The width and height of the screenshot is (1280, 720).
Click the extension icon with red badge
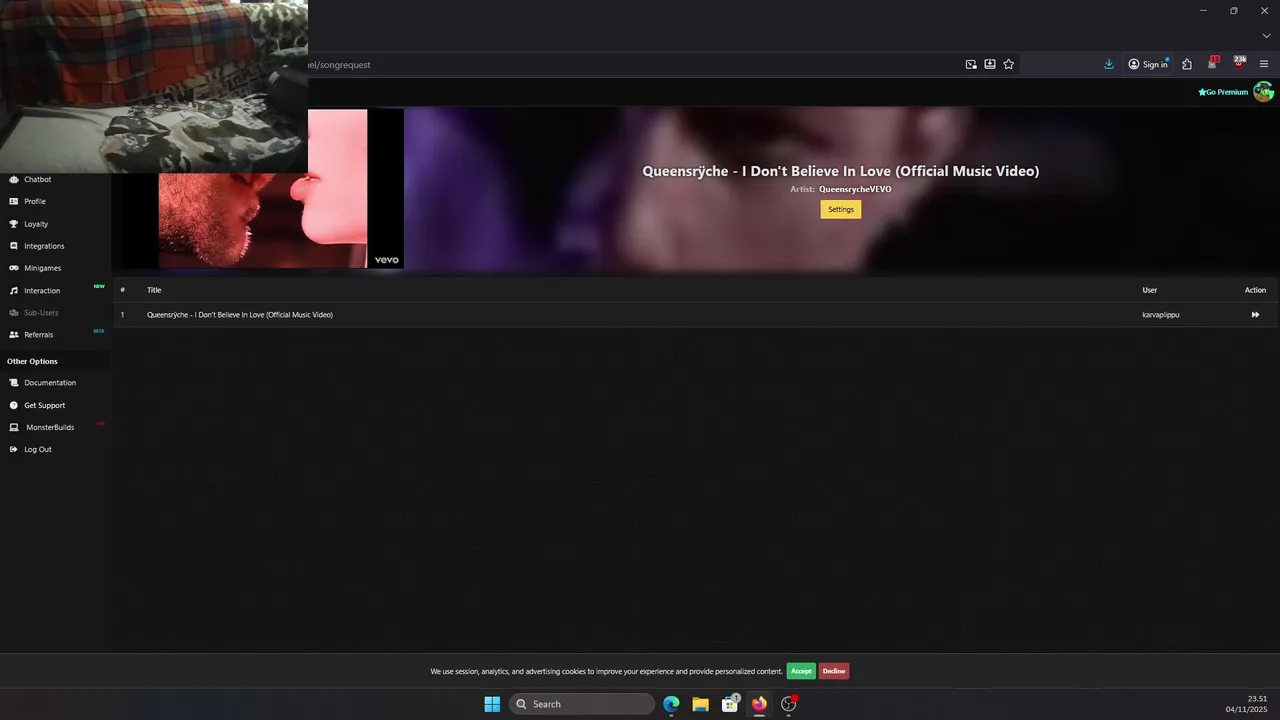coord(1213,64)
